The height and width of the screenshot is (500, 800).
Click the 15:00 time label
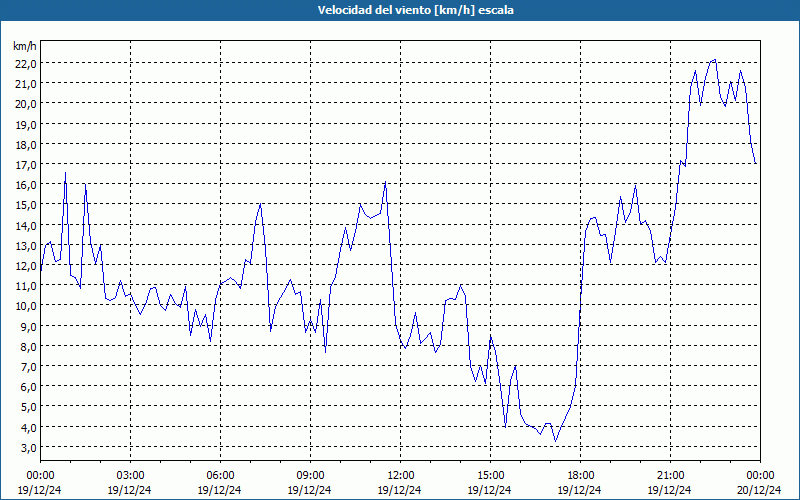point(490,476)
